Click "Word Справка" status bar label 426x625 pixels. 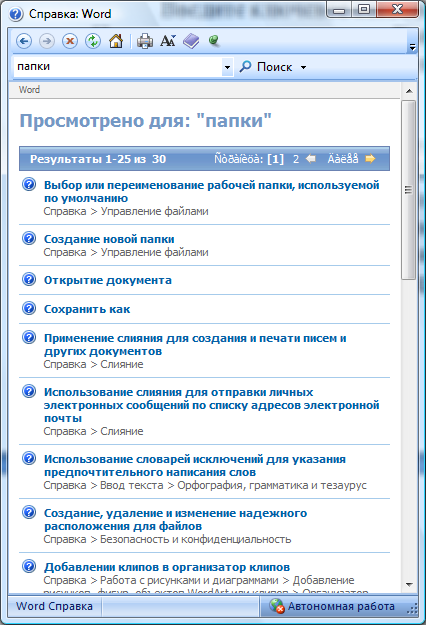pos(54,606)
